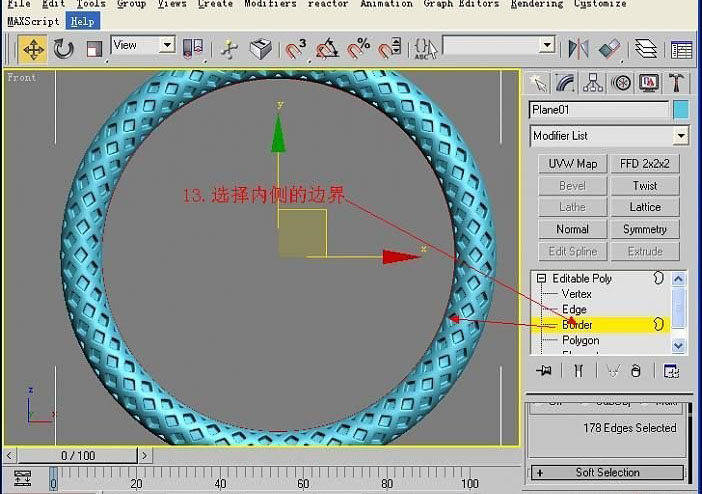The width and height of the screenshot is (702, 494).
Task: Open the Customize menu
Action: click(600, 4)
